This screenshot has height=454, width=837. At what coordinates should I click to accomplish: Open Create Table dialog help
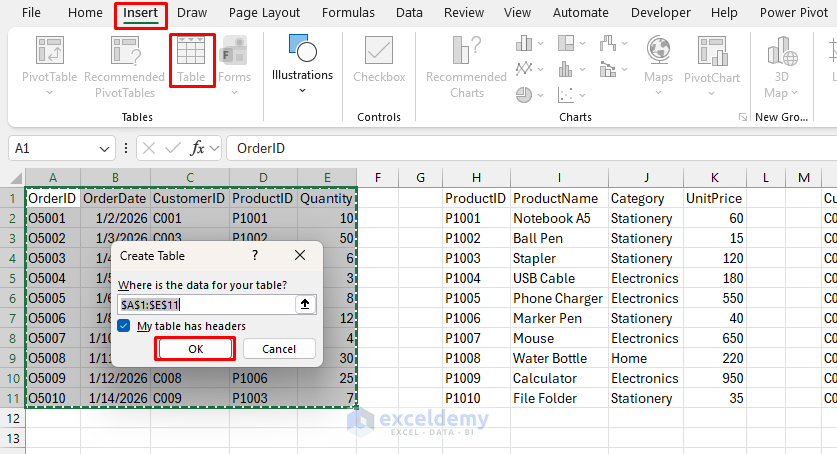coord(255,256)
